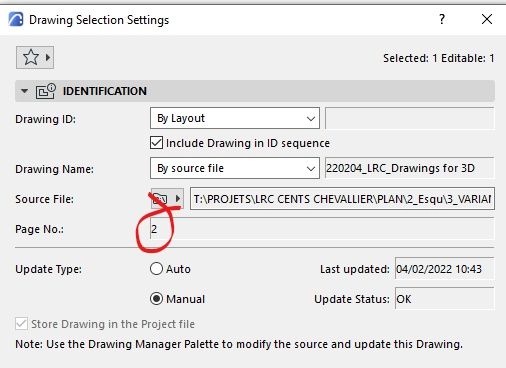Click the Archicad logo in the title bar

click(16, 20)
